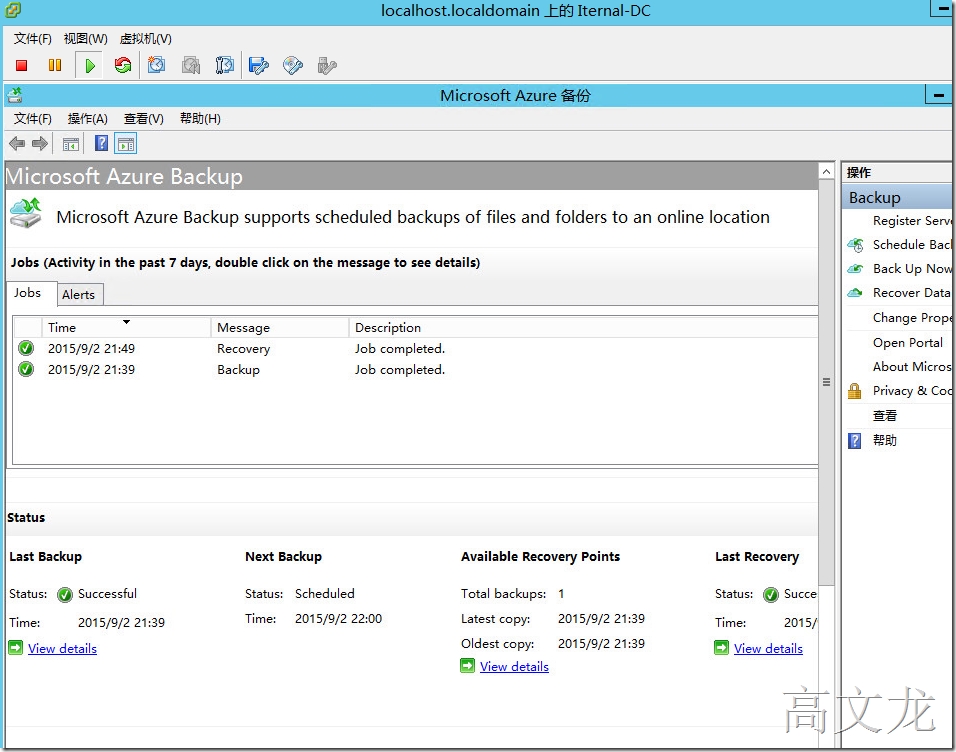Connect the CD/DVD device toolbar icon
This screenshot has width=956, height=752.
[293, 65]
